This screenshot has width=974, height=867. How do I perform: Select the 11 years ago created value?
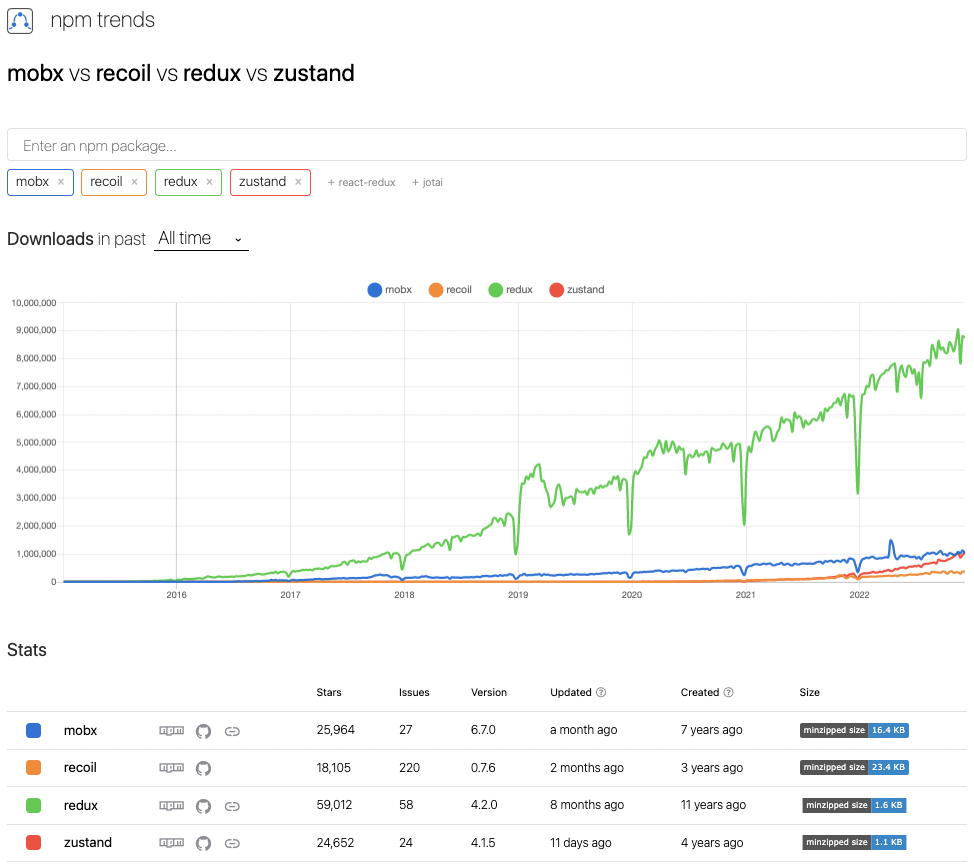pyautogui.click(x=713, y=805)
